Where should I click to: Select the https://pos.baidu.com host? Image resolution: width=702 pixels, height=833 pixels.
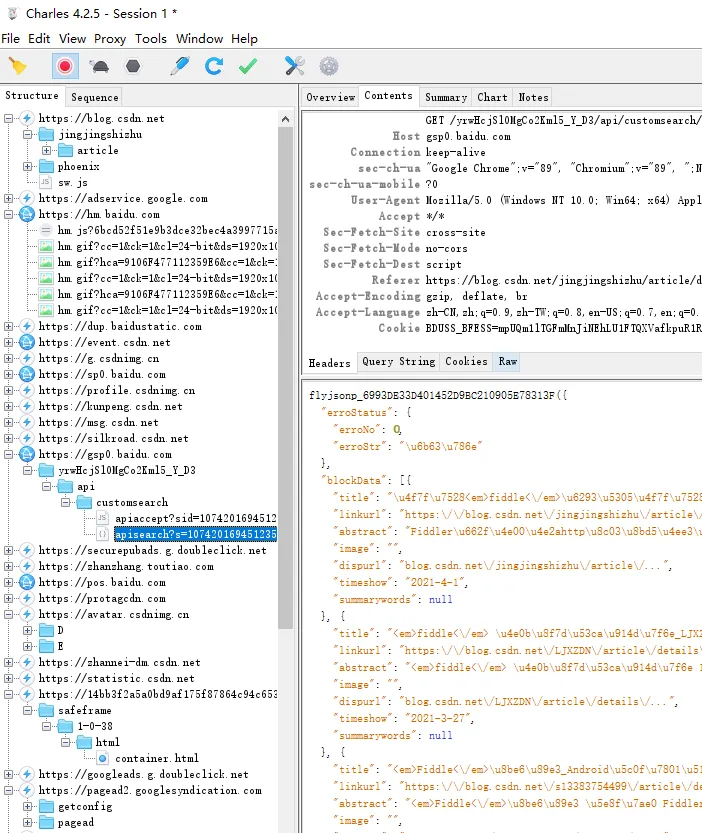[x=102, y=582]
